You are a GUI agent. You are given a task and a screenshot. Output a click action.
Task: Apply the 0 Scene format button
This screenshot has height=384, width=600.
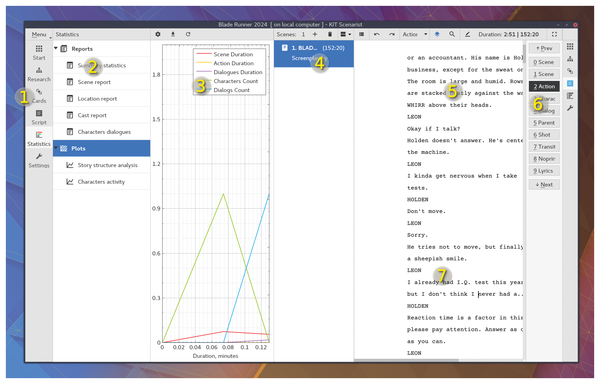[544, 62]
